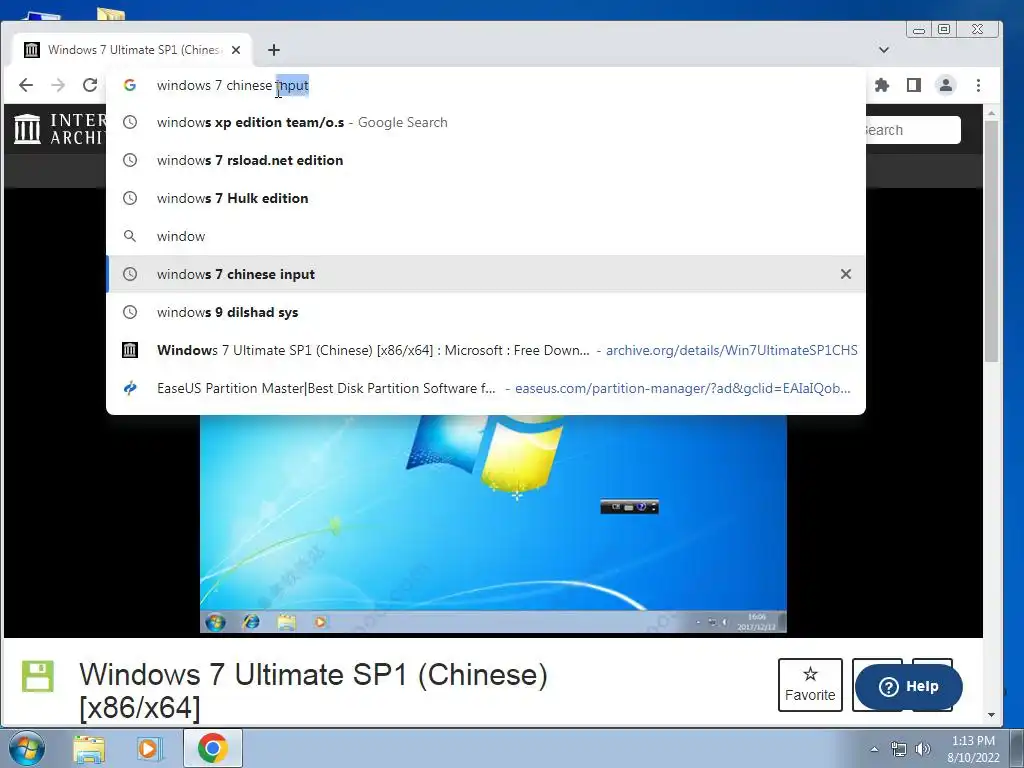Click the scrollbar down arrow

[x=991, y=714]
